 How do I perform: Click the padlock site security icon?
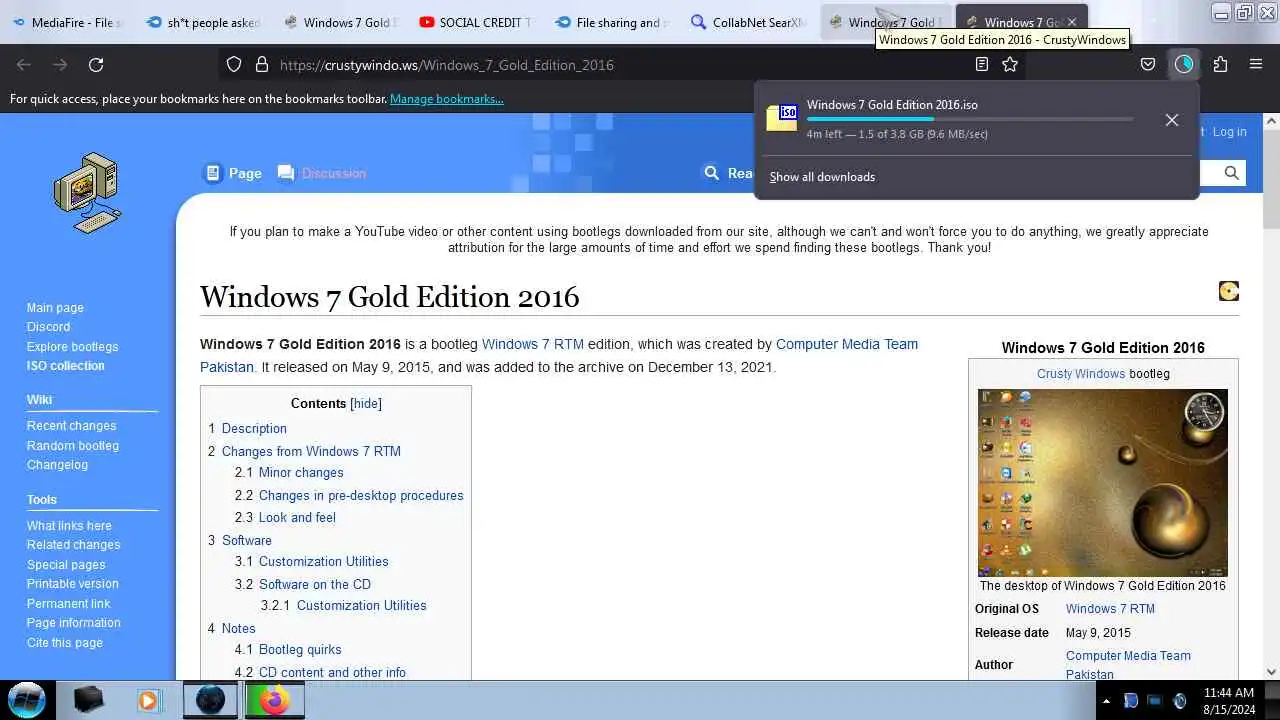(x=262, y=65)
